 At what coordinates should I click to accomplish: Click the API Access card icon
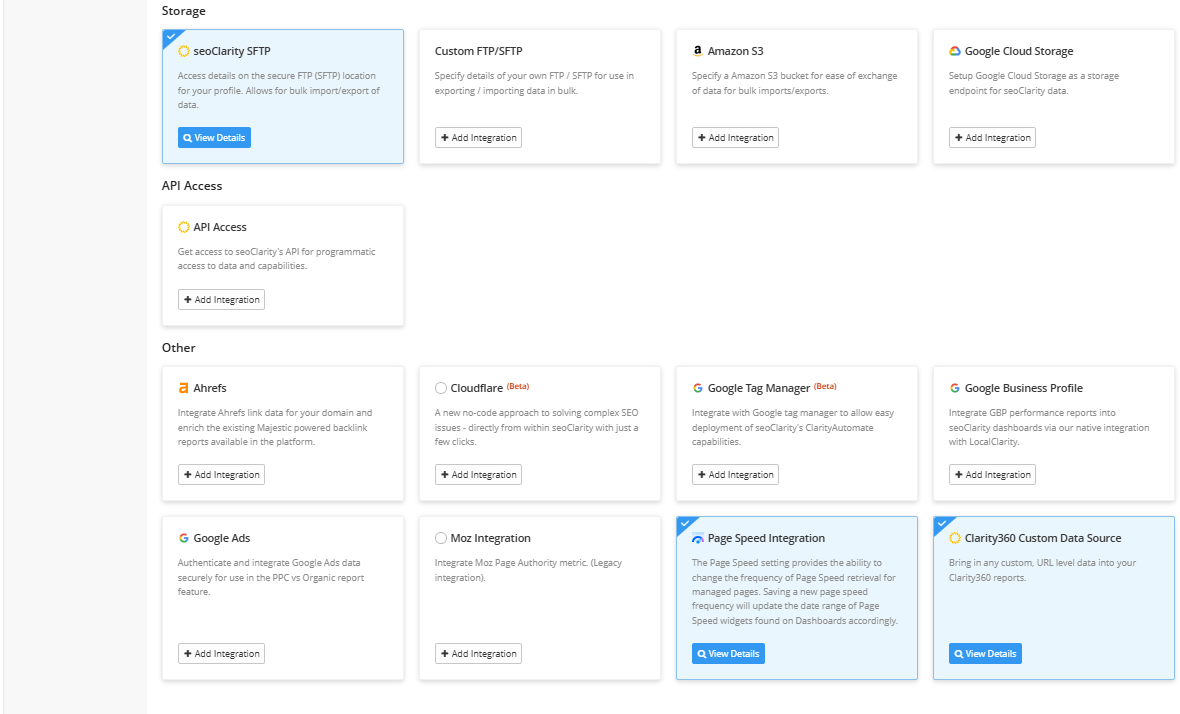[x=184, y=227]
